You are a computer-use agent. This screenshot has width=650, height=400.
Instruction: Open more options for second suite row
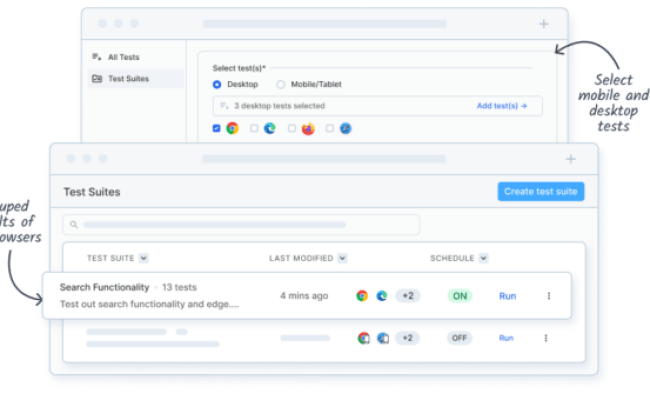[x=546, y=338]
